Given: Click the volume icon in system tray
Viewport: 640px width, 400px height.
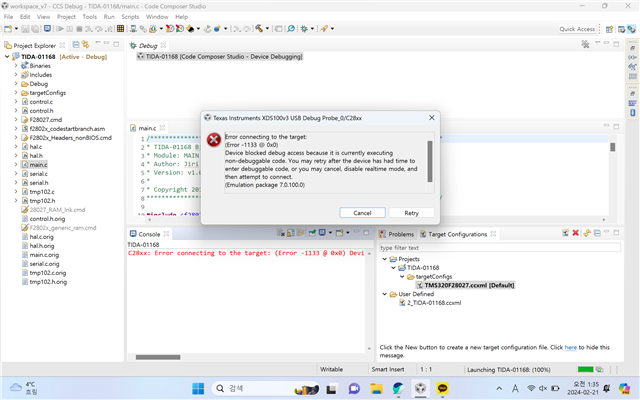Looking at the screenshot, I should [x=543, y=388].
